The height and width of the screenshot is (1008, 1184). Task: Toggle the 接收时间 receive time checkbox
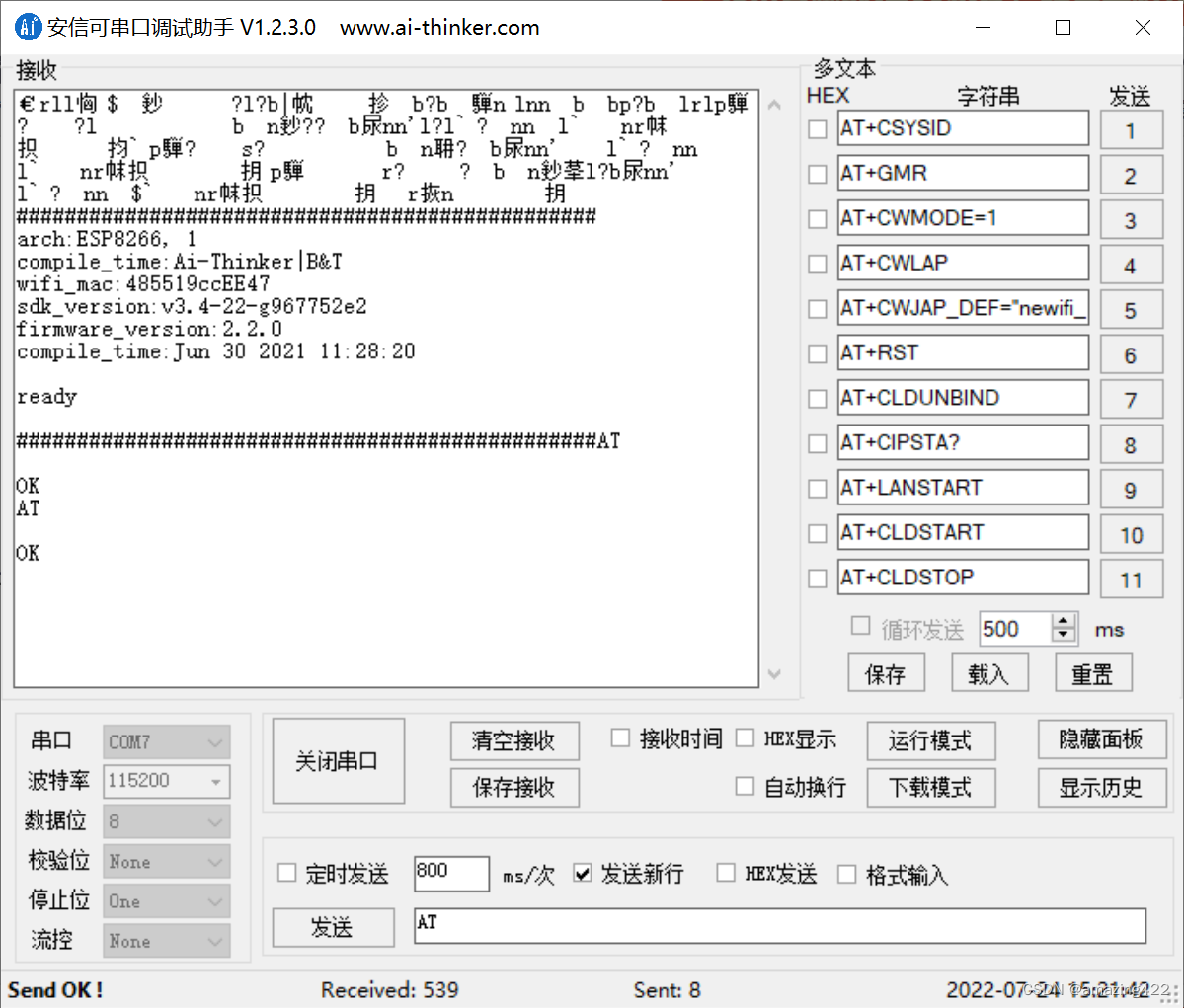point(620,737)
